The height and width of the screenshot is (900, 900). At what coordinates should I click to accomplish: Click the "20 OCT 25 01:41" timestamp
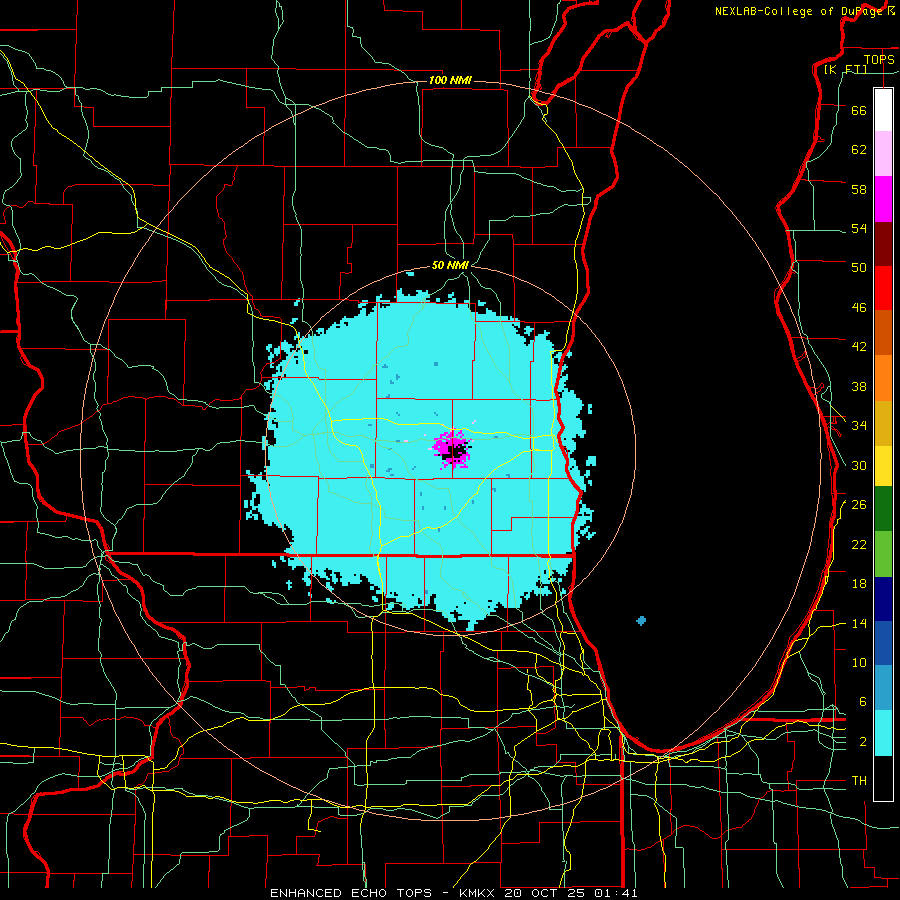[x=571, y=893]
